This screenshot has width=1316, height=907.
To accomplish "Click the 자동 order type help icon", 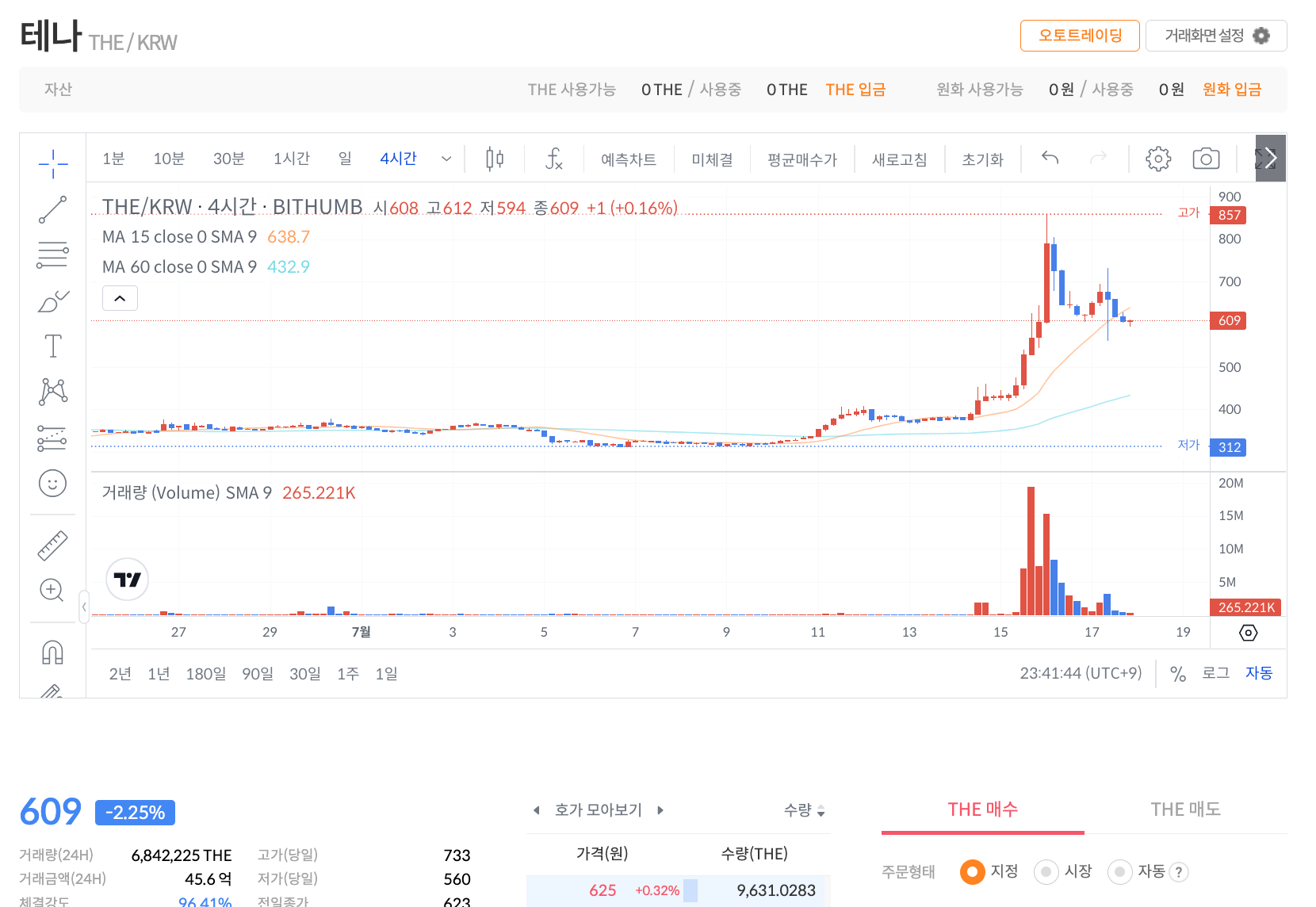I will [x=1179, y=872].
